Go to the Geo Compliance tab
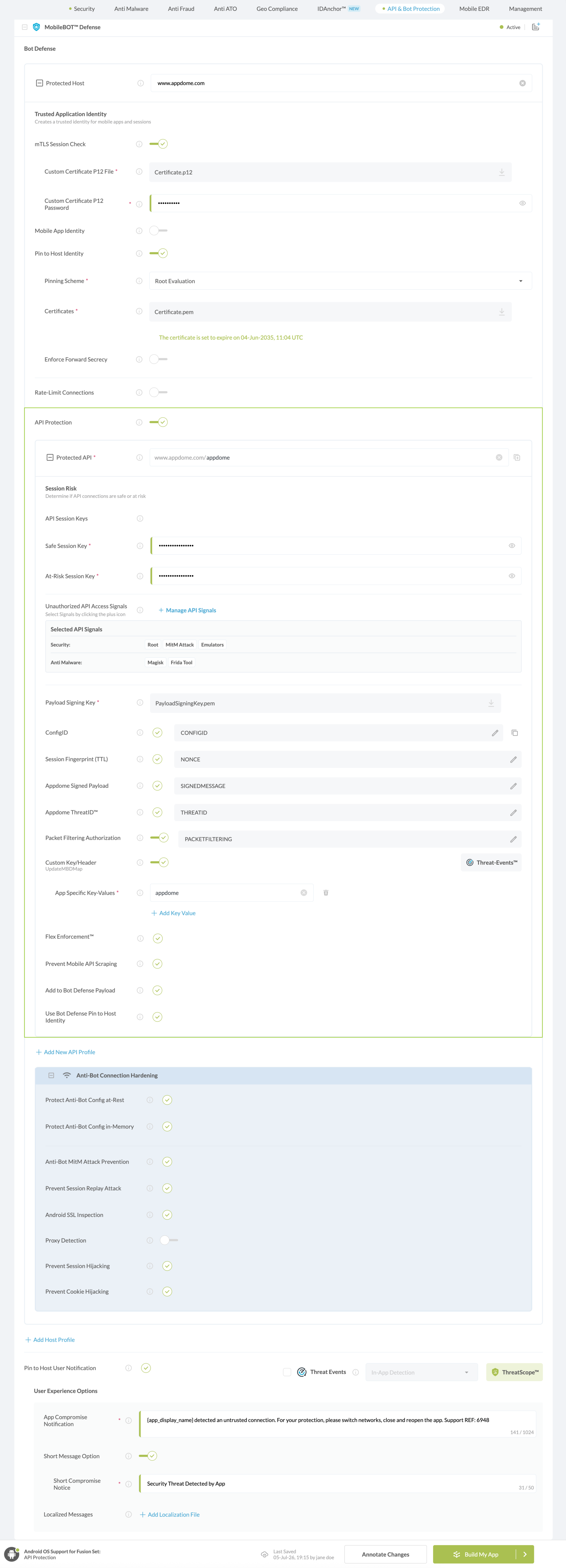 [277, 9]
